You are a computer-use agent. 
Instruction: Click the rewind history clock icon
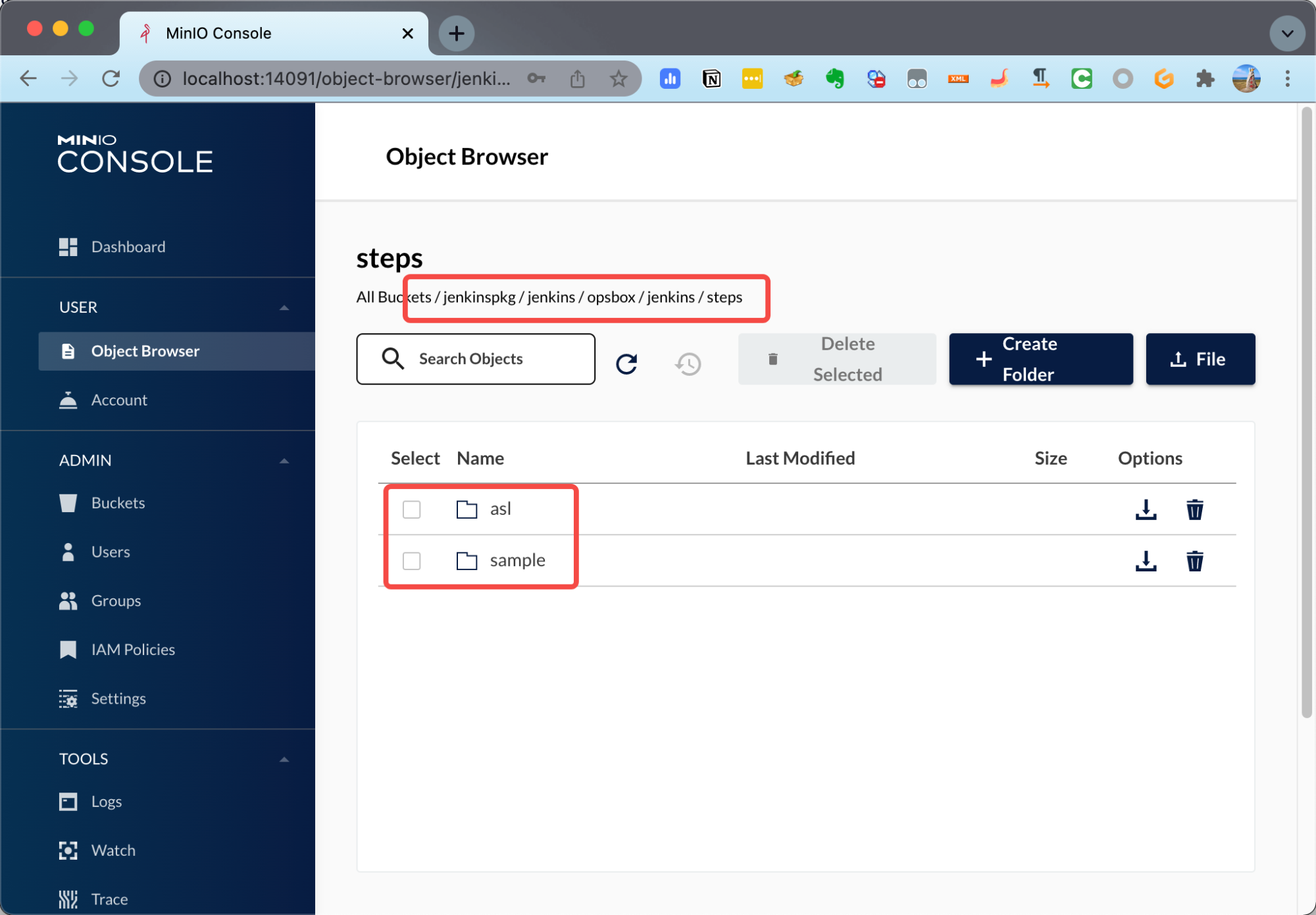[x=688, y=363]
